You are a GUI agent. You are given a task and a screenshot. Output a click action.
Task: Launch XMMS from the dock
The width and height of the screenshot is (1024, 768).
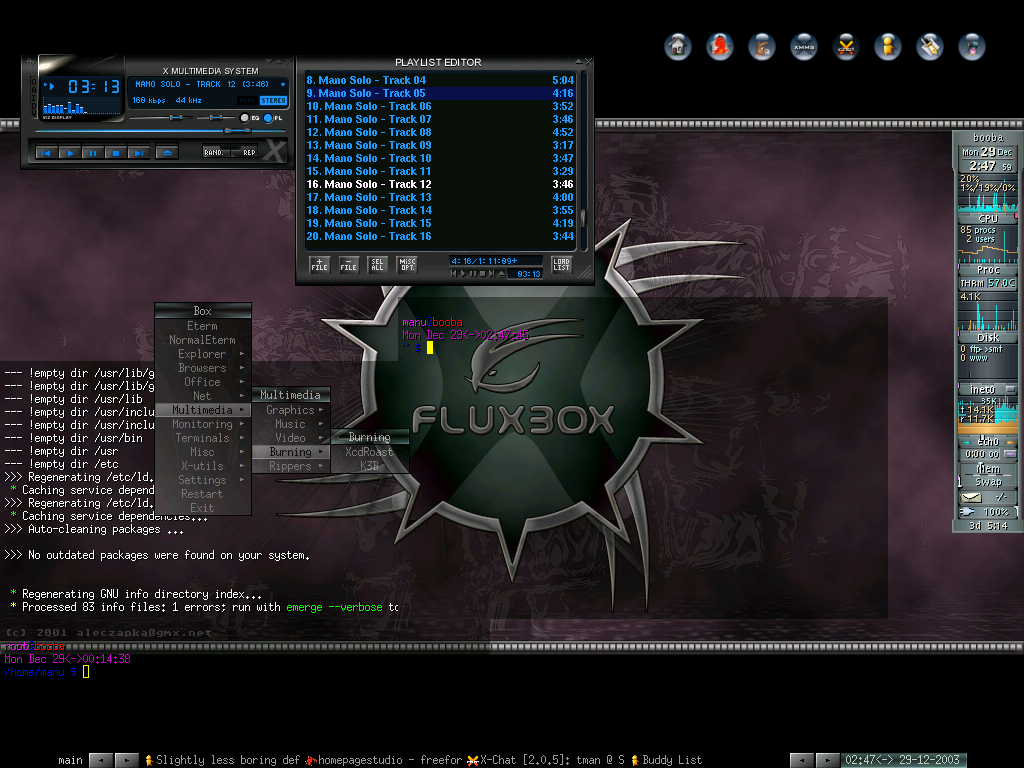(803, 46)
